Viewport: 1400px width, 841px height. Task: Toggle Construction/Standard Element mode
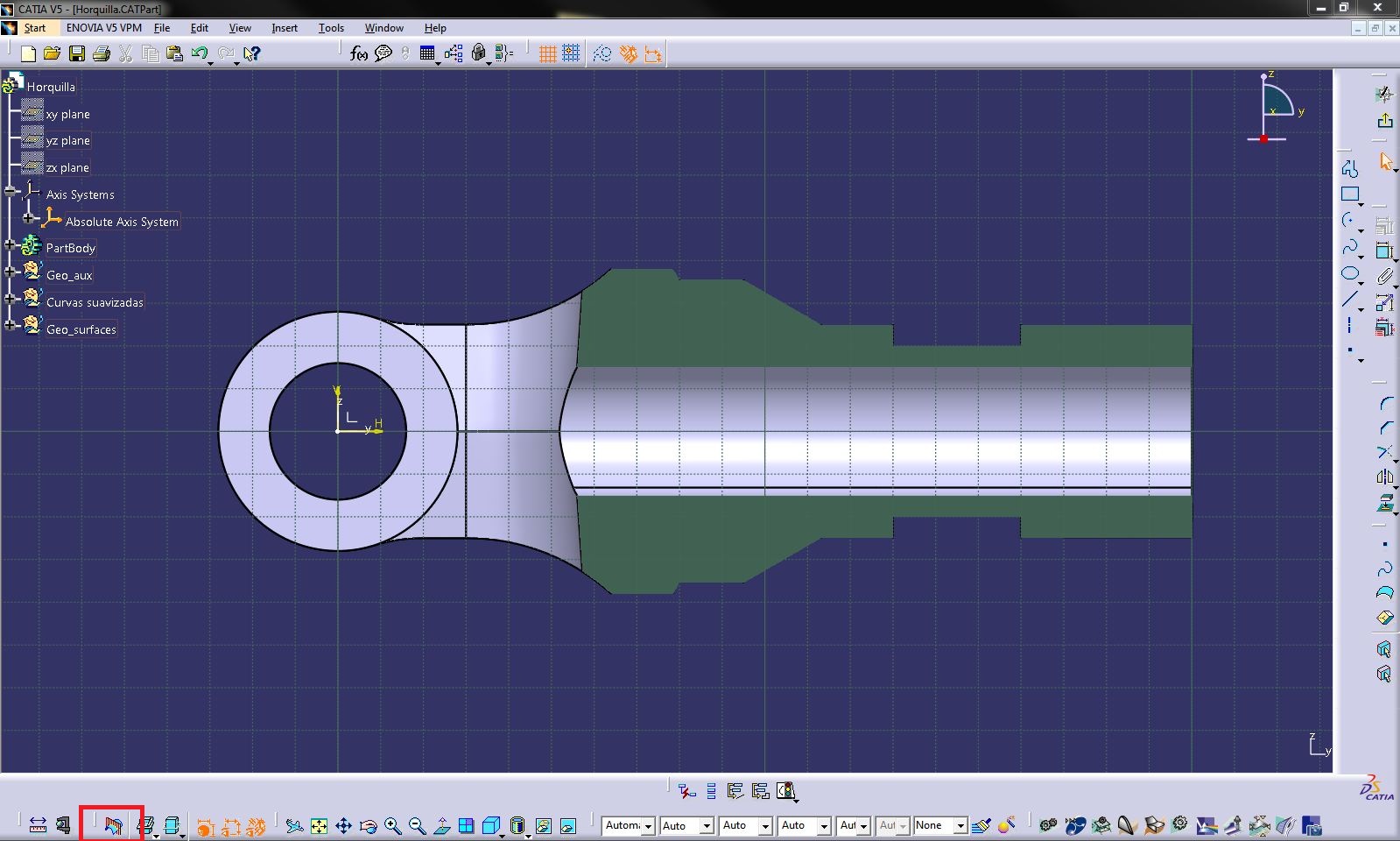[x=602, y=54]
